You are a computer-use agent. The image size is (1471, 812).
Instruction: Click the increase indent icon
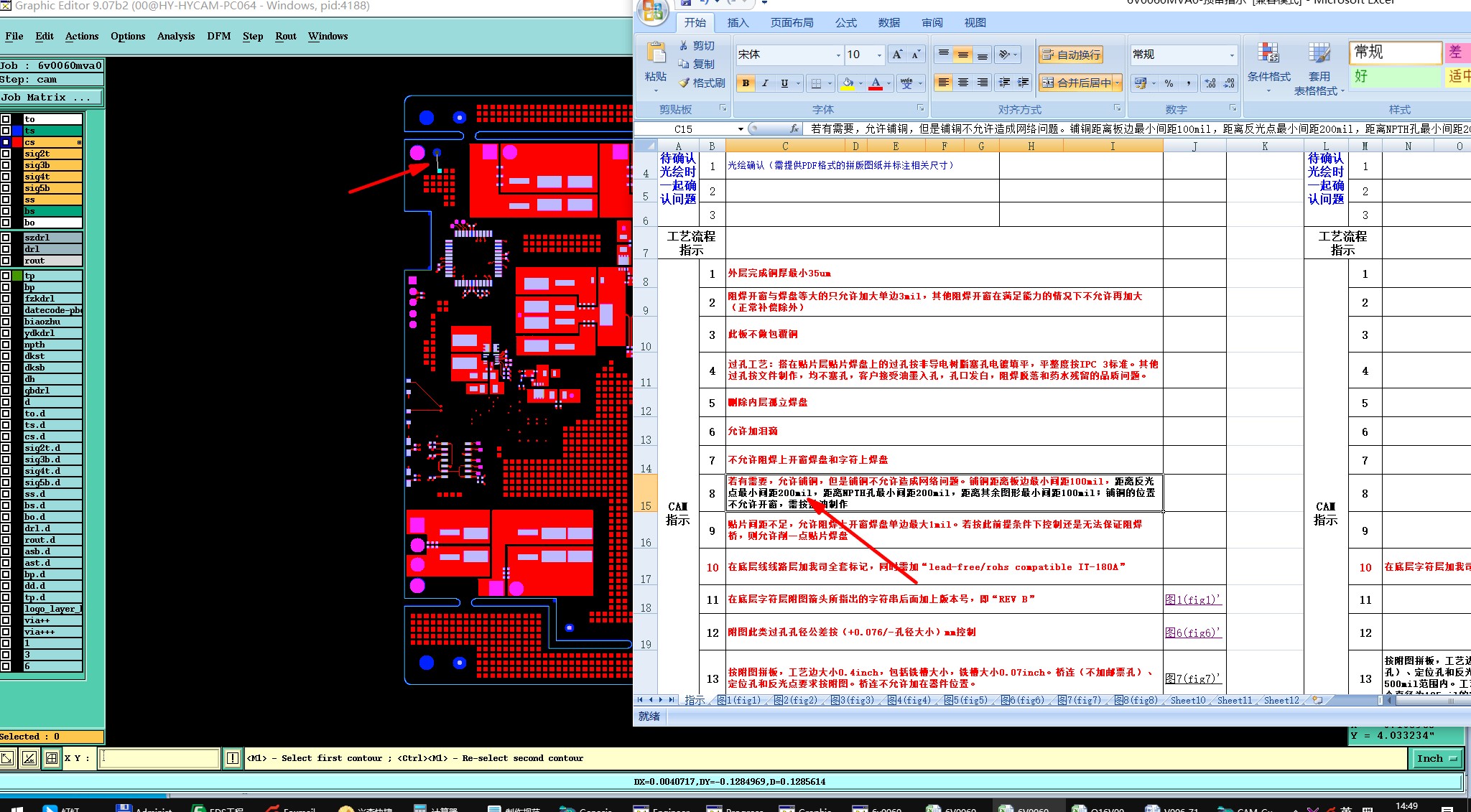click(x=1024, y=83)
